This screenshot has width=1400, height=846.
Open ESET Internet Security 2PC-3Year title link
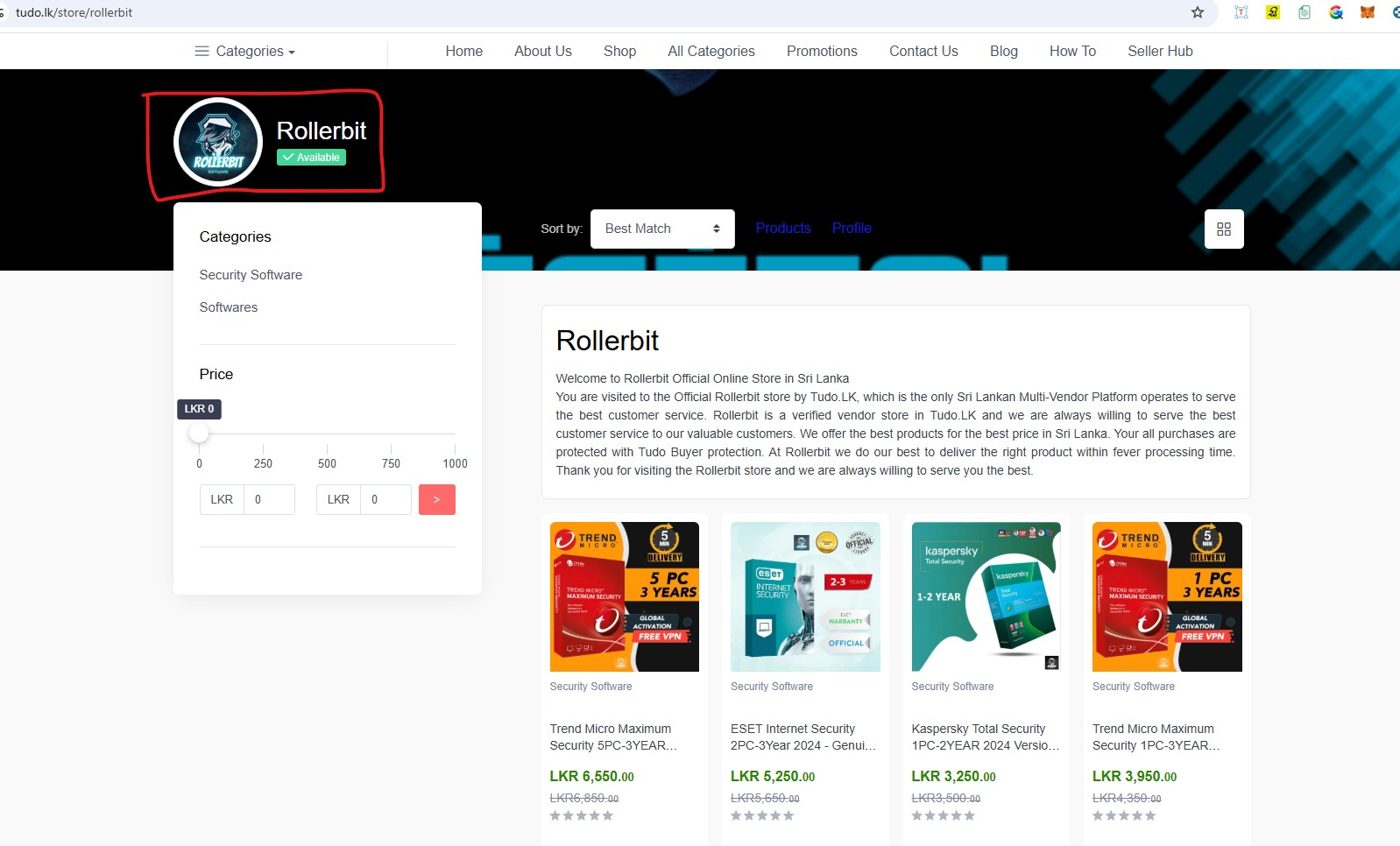click(x=803, y=737)
